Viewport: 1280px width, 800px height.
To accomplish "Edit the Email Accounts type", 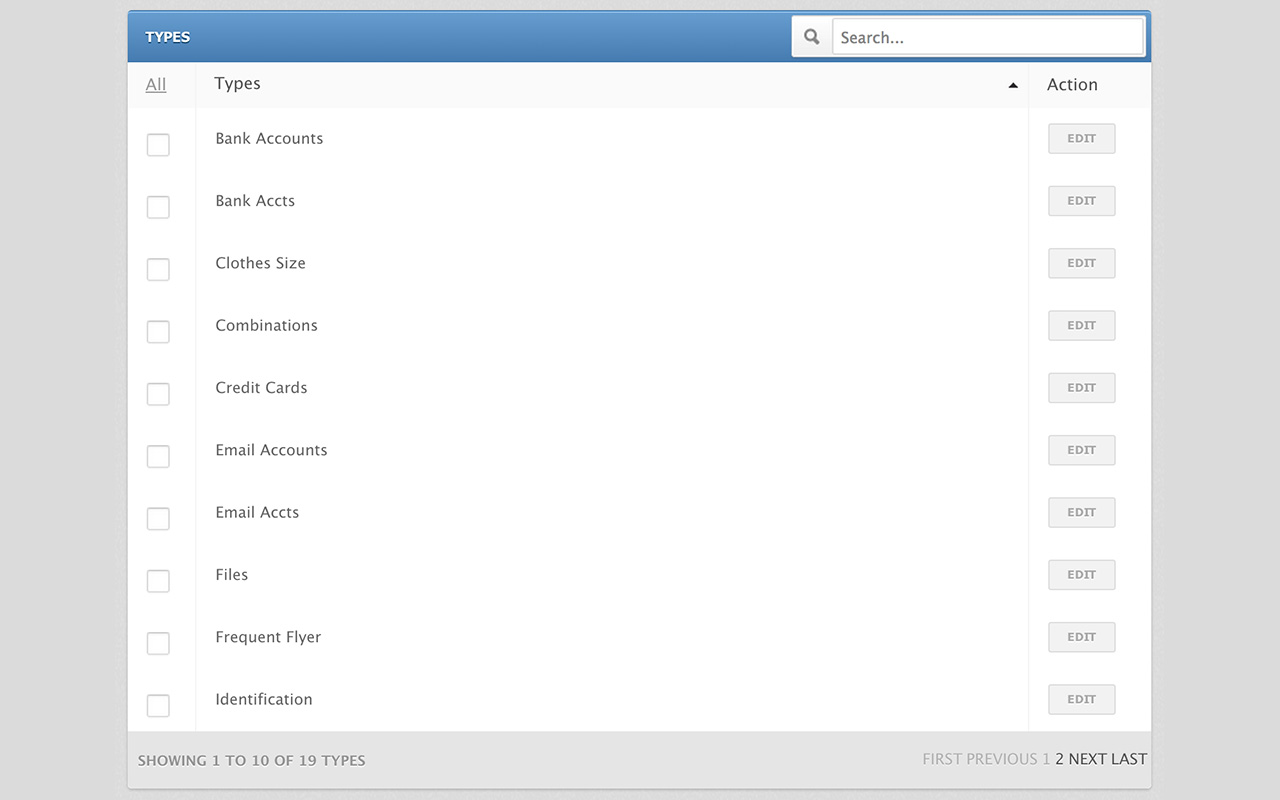I will (1081, 450).
